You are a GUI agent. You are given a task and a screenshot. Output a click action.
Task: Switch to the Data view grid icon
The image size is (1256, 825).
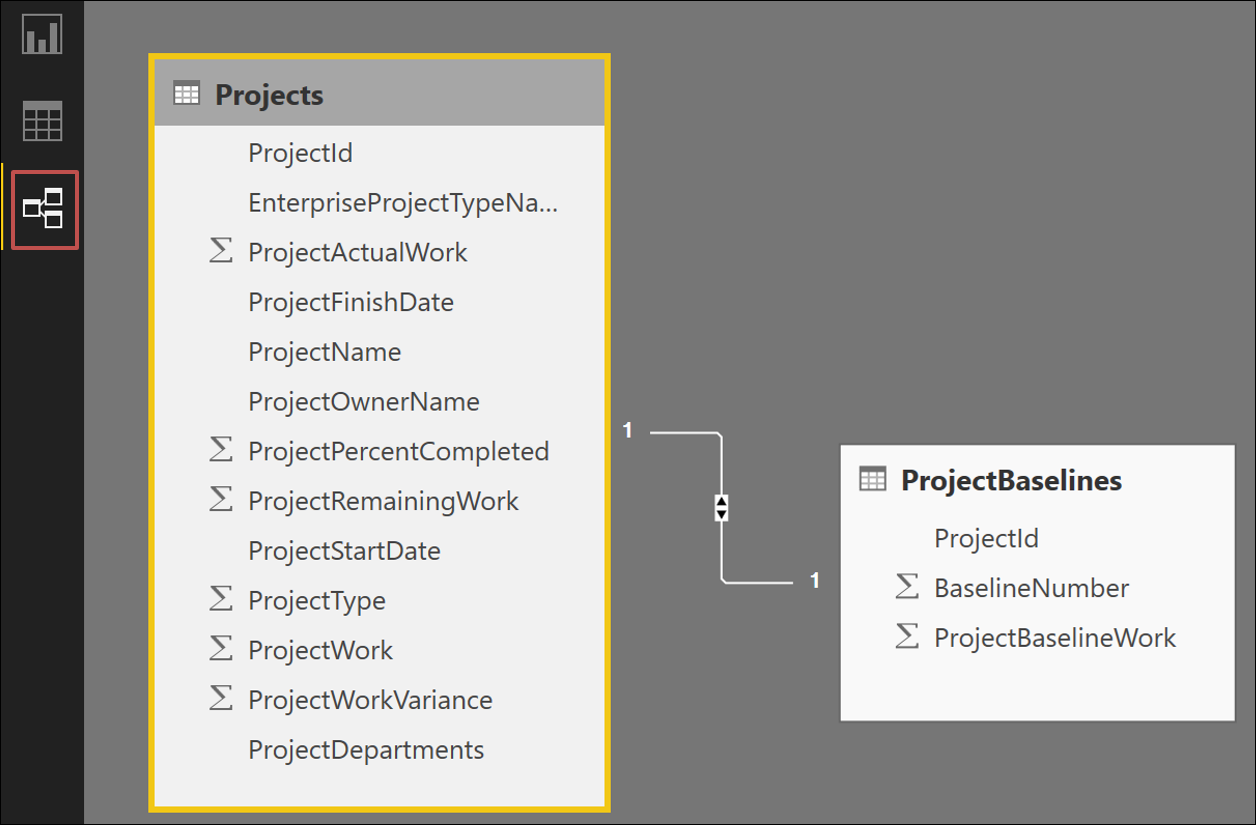[43, 121]
